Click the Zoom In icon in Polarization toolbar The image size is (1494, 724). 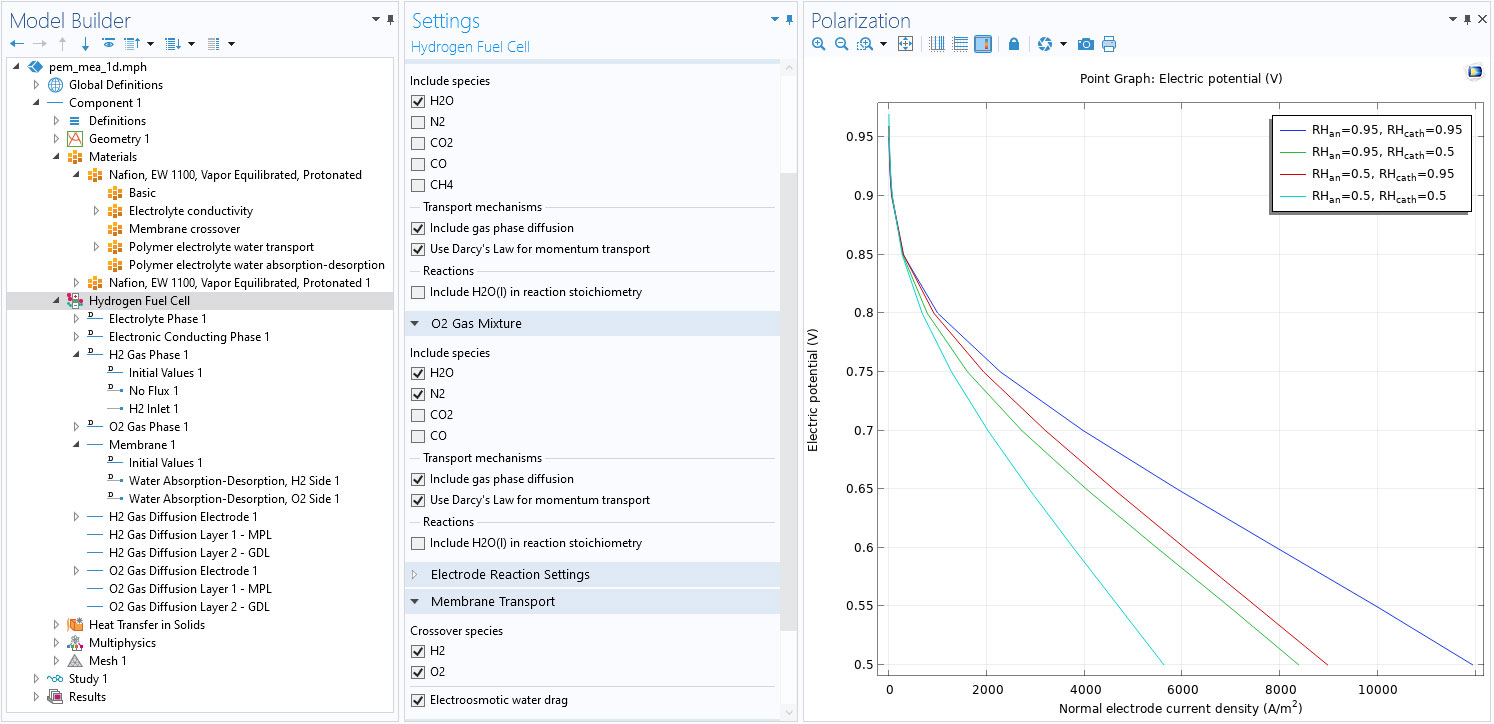(819, 44)
